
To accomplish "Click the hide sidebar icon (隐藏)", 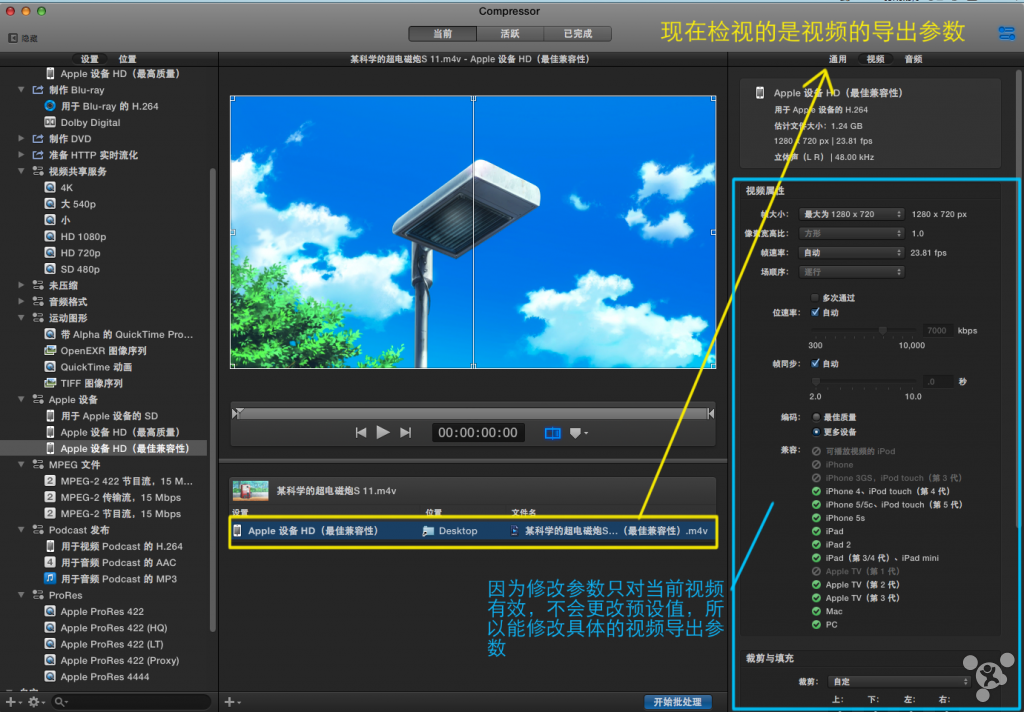I will (12, 38).
